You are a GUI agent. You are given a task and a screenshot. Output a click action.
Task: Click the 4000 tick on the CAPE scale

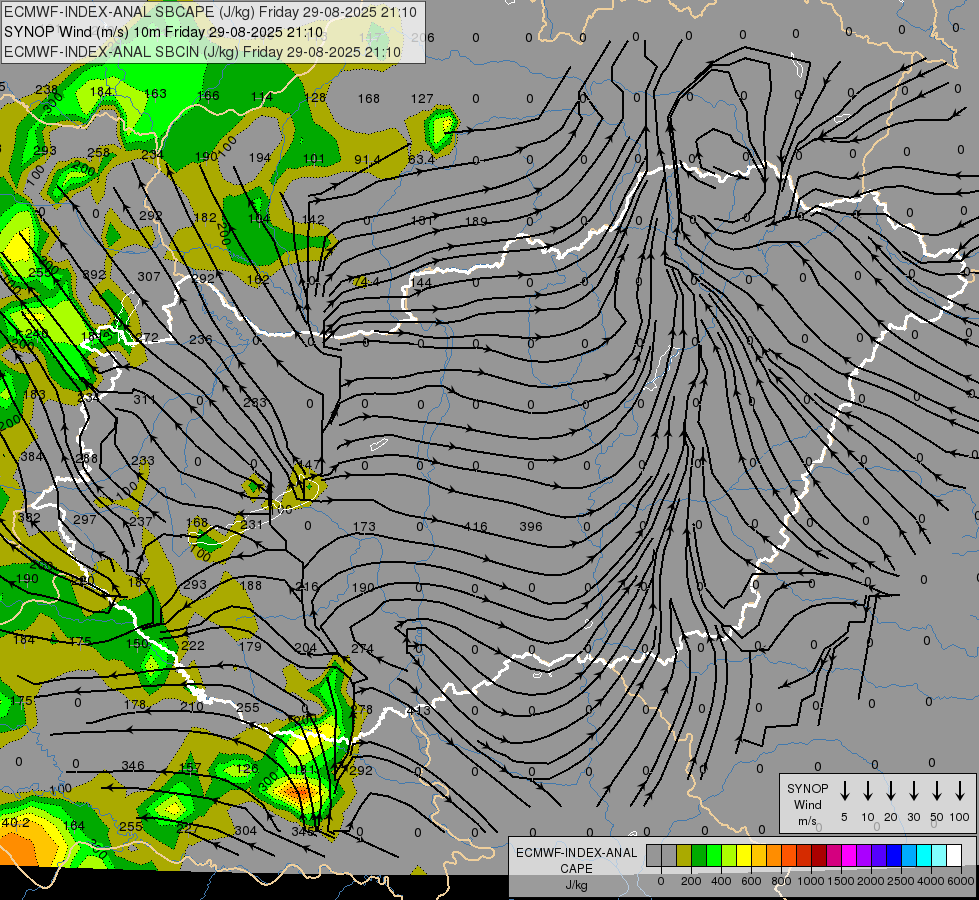click(931, 881)
